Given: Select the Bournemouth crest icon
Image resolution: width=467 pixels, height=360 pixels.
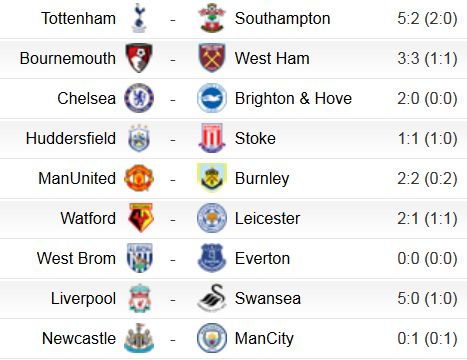Looking at the screenshot, I should pyautogui.click(x=139, y=58).
